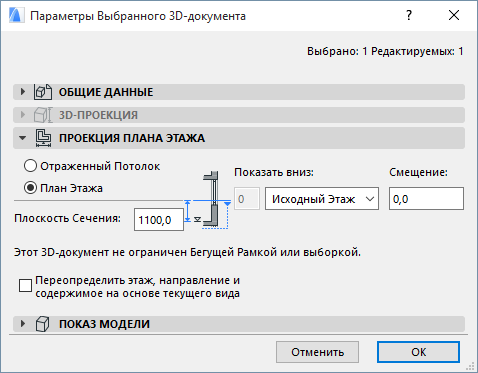The width and height of the screenshot is (478, 373).
Task: Expand the ПОКАЗ МОДЕЛИ panel arrow
Action: point(23,324)
